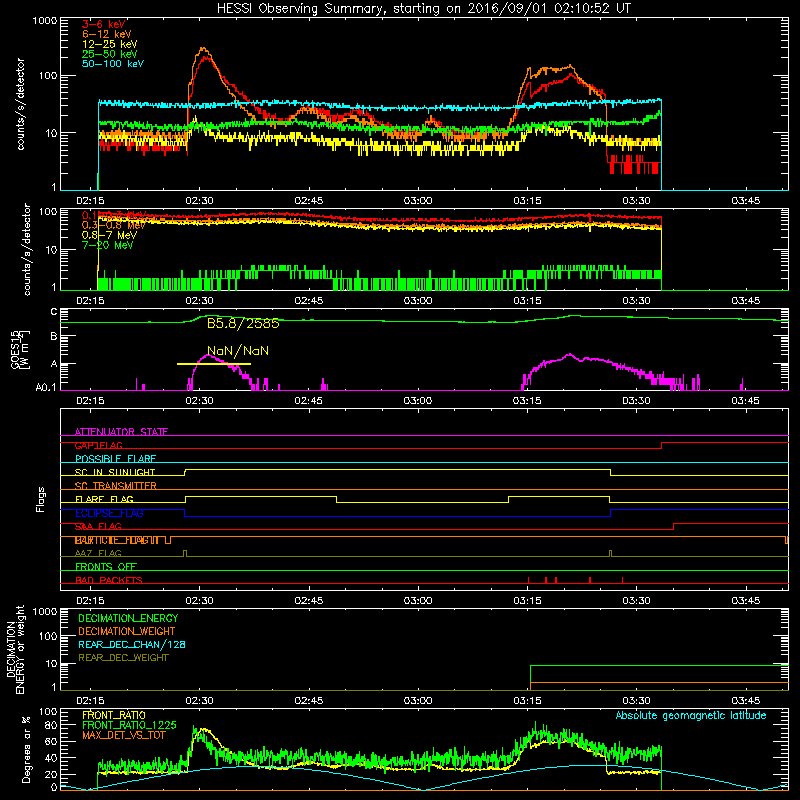Click the olive A47_FLAG label
Screen dimensions: 800x800
tap(98, 554)
